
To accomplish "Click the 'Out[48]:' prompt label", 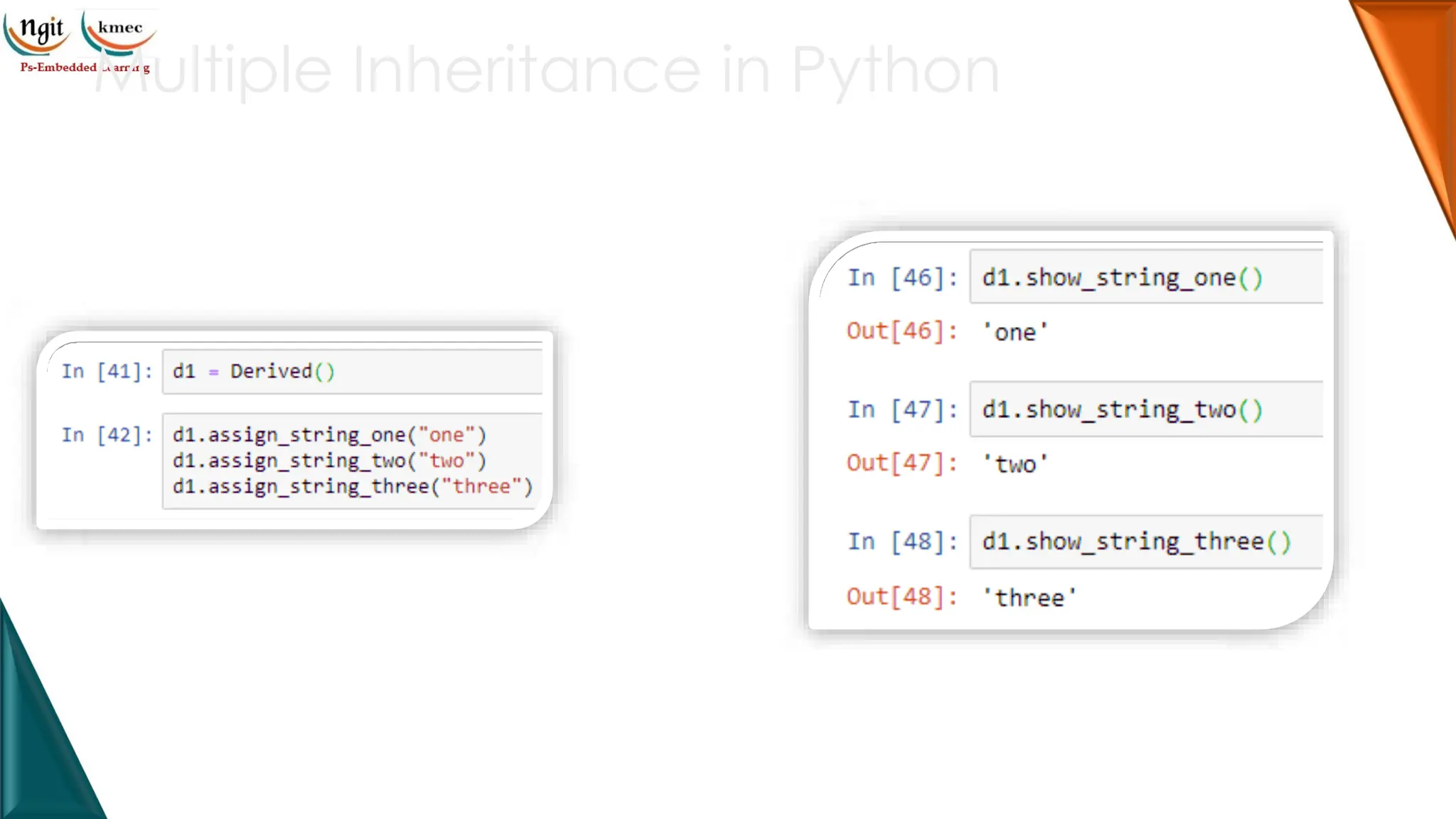I will [901, 596].
